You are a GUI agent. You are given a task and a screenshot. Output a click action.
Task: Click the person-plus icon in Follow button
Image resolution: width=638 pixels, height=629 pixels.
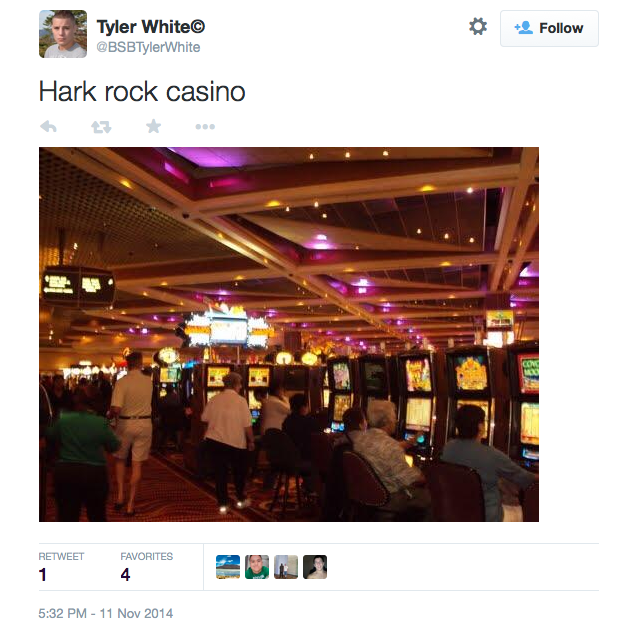523,28
